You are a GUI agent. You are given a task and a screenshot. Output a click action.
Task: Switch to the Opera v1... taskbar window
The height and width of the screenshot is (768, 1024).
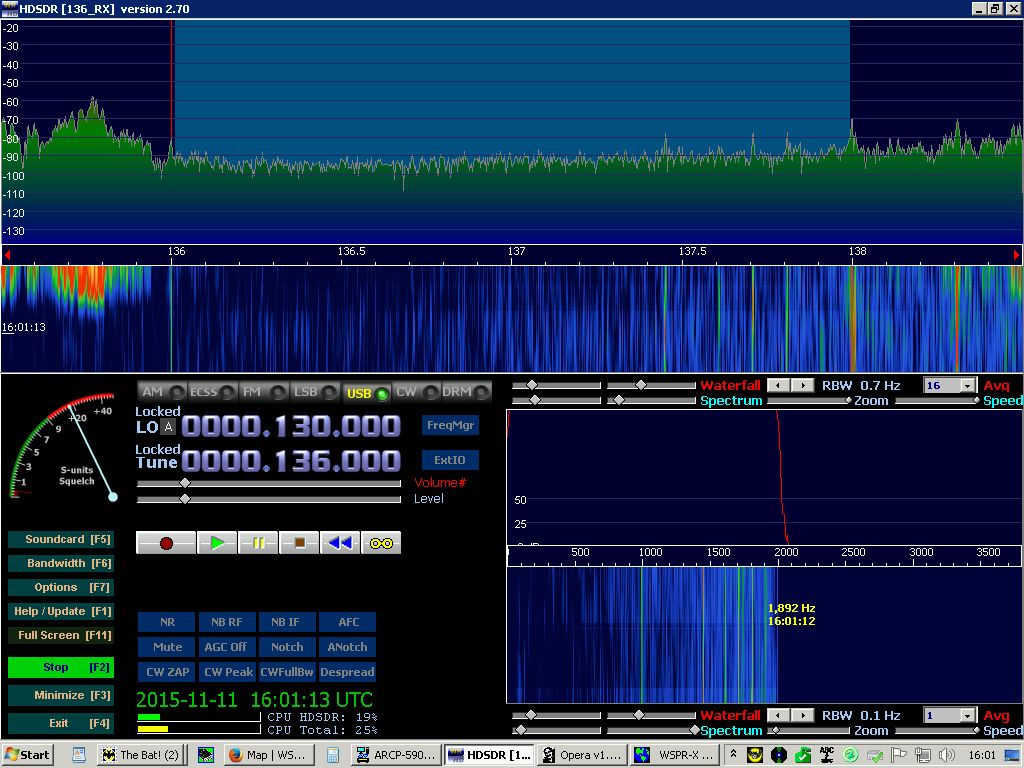583,755
